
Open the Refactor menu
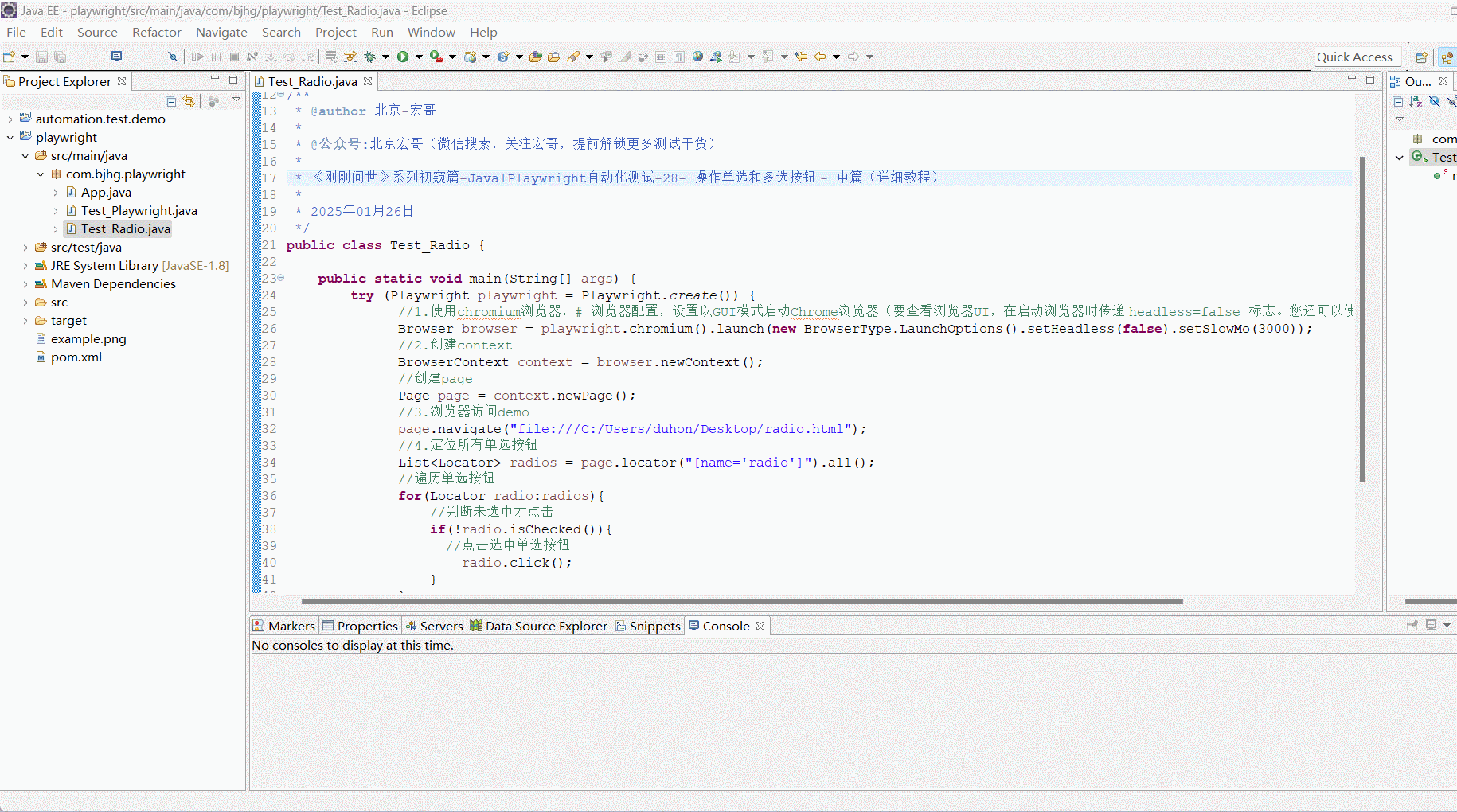pyautogui.click(x=157, y=32)
